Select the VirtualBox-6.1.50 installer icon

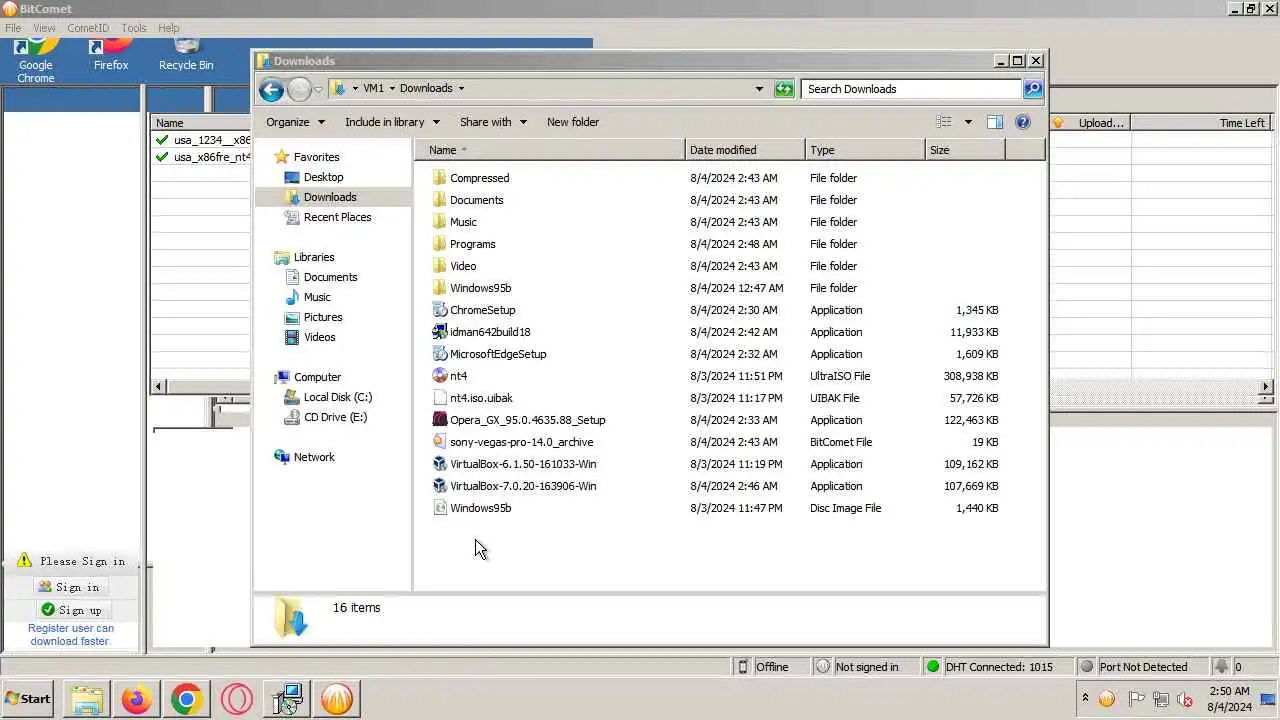tap(439, 464)
